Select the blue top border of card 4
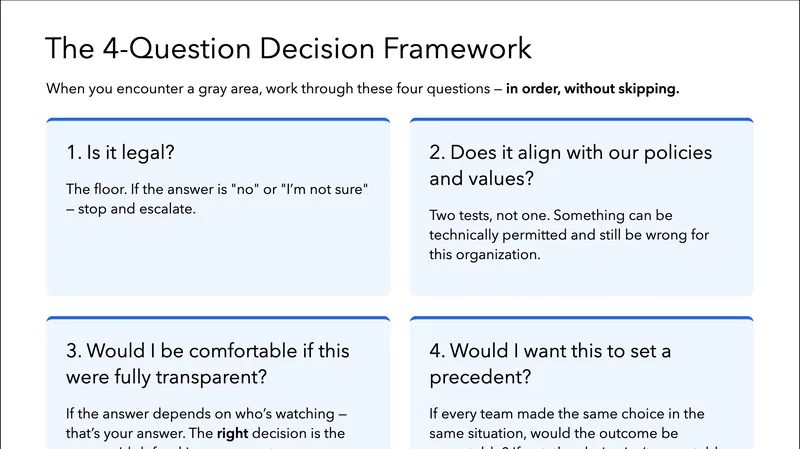Screen dimensions: 800x449 pos(581,319)
